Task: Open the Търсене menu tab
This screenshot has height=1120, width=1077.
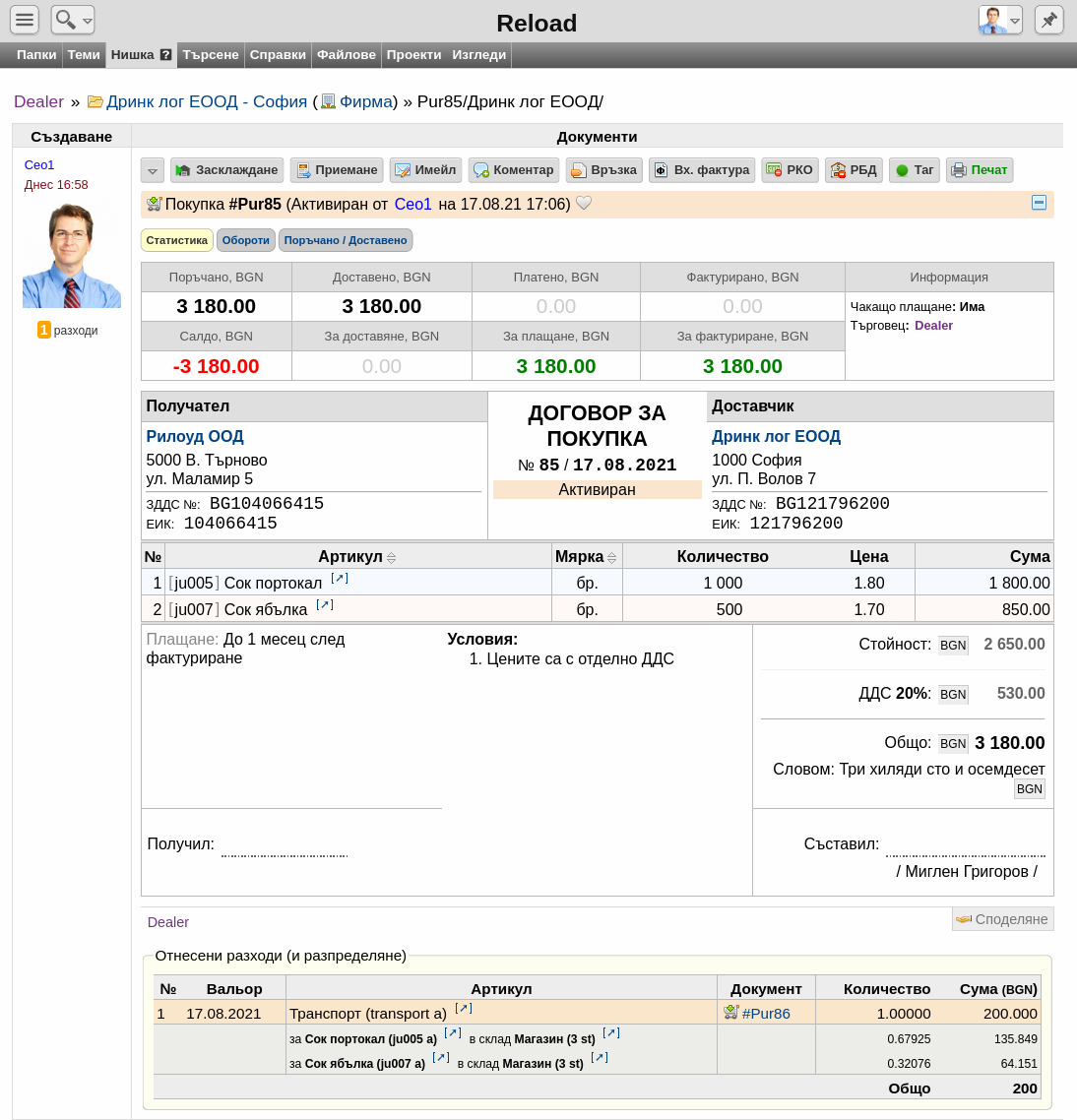Action: (210, 55)
